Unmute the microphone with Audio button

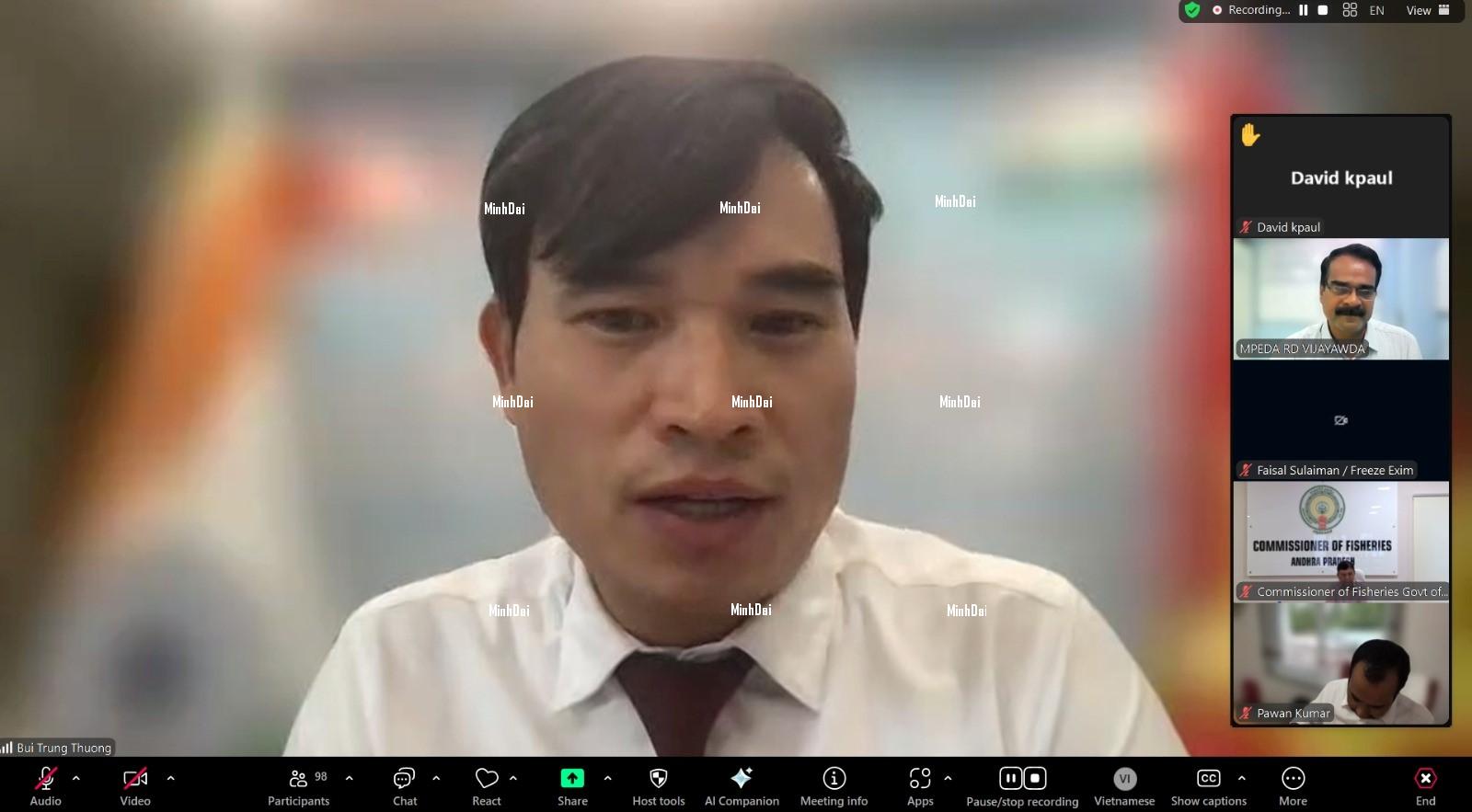pyautogui.click(x=45, y=786)
